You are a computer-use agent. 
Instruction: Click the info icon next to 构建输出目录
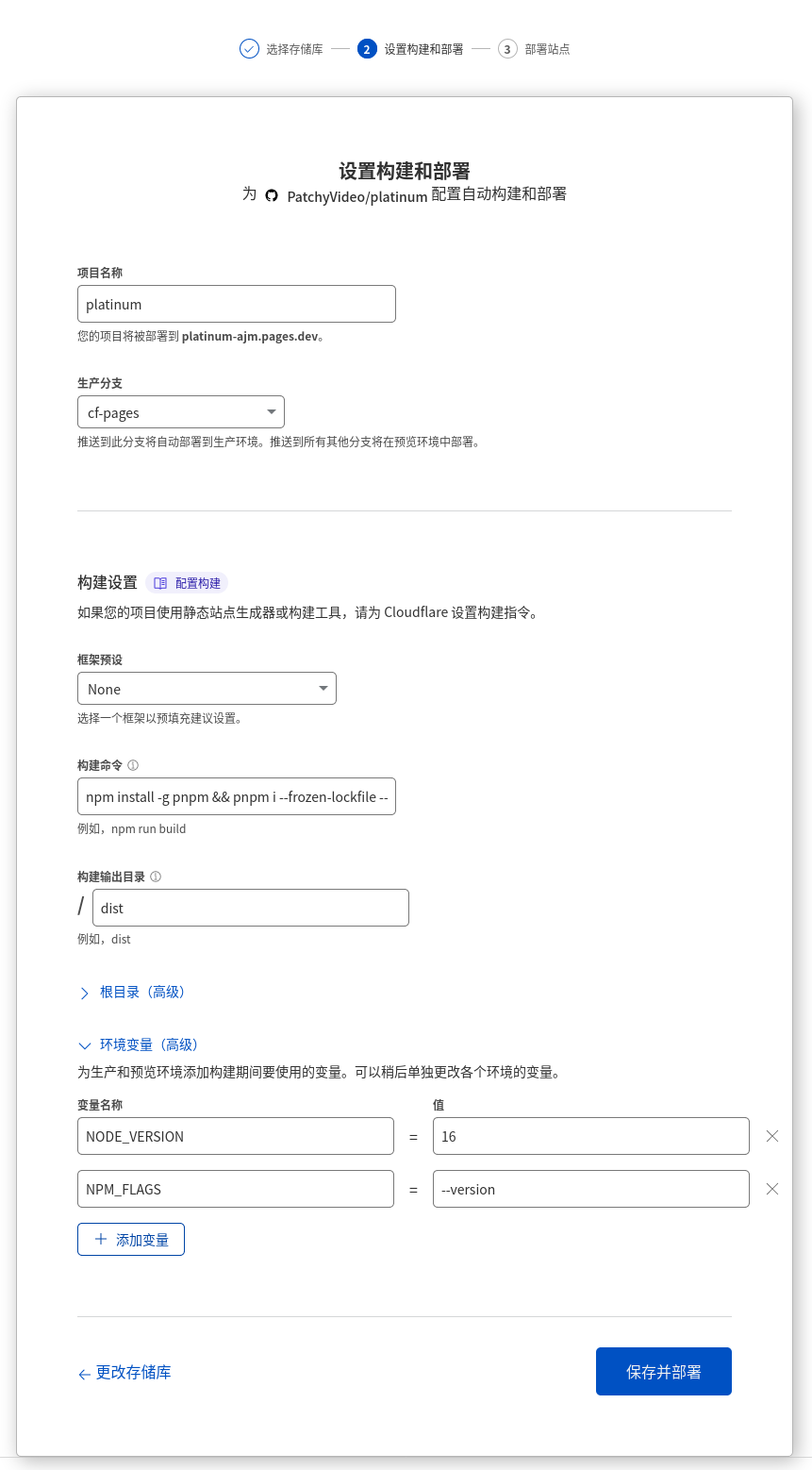tap(156, 877)
